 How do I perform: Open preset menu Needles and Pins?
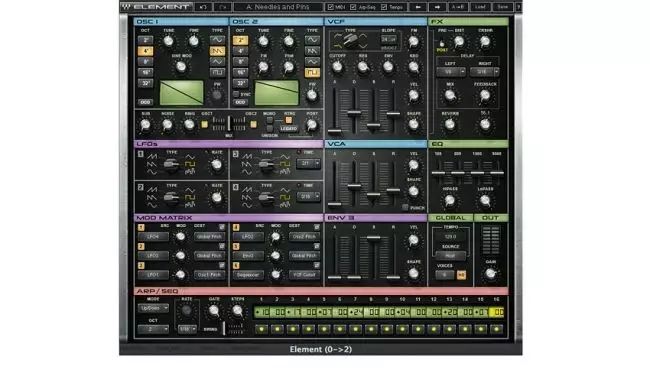(278, 7)
